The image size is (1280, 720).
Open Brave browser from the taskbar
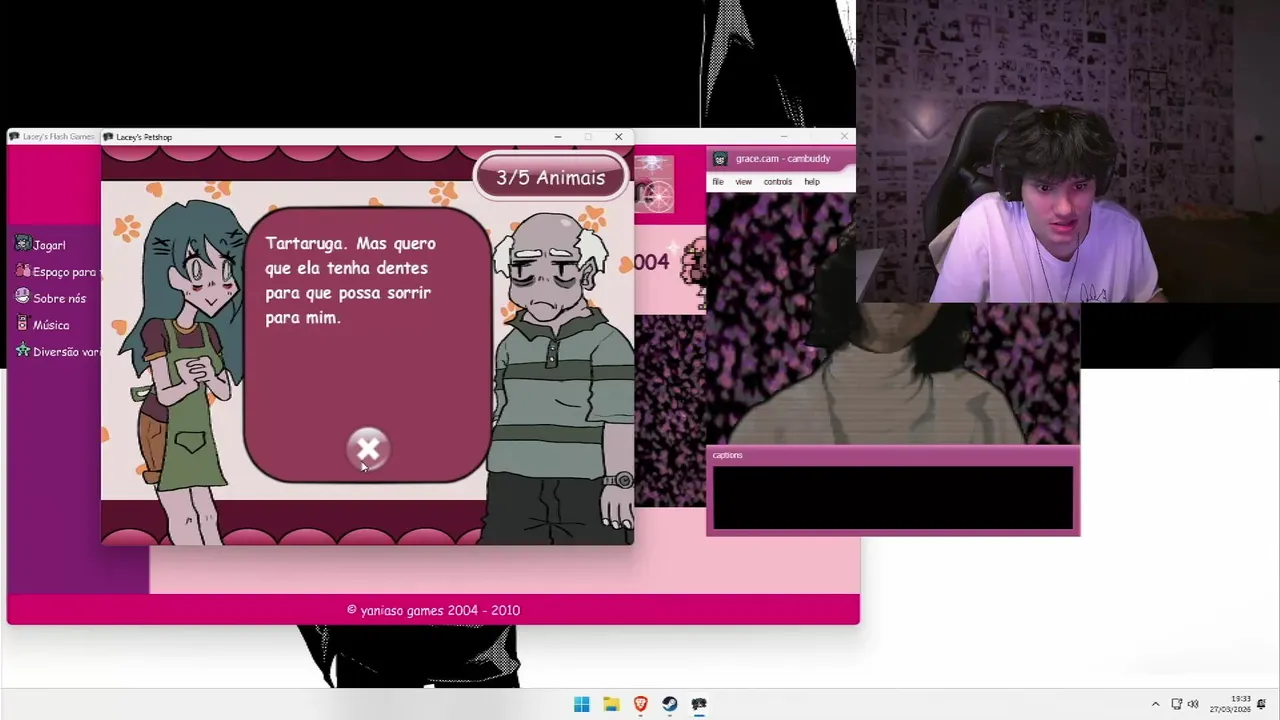pos(640,704)
